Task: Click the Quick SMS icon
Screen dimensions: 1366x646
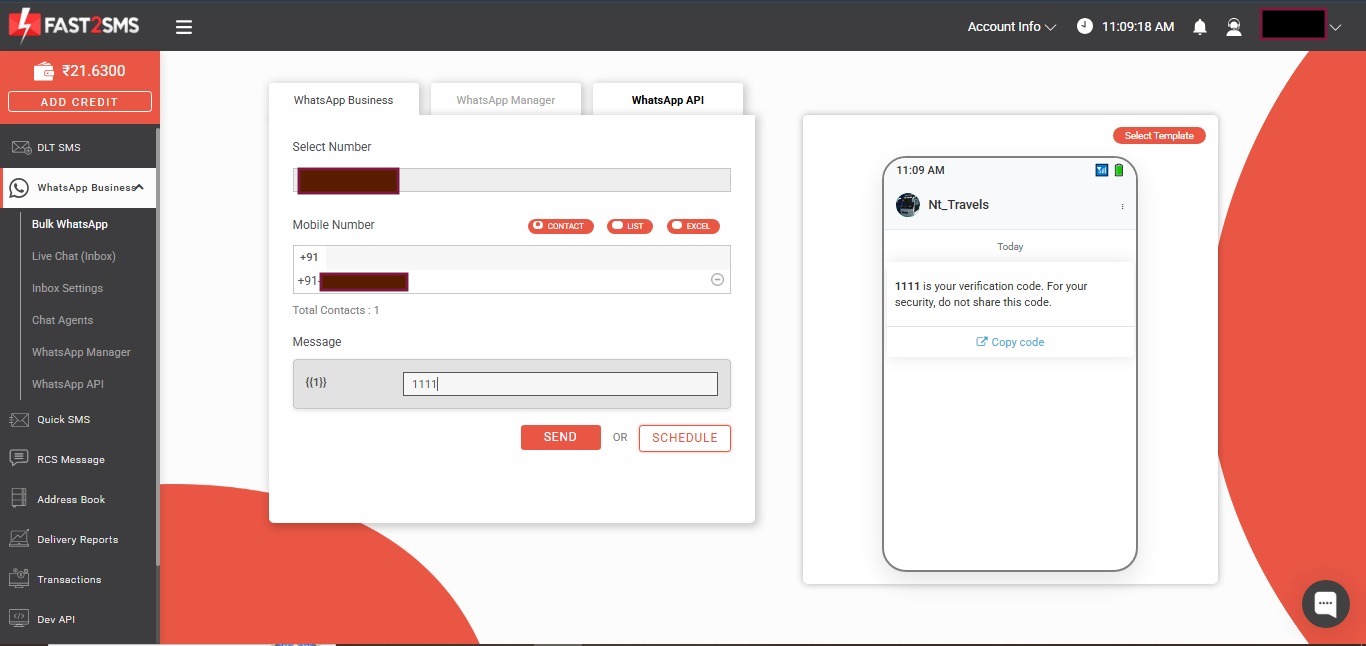Action: (x=19, y=420)
